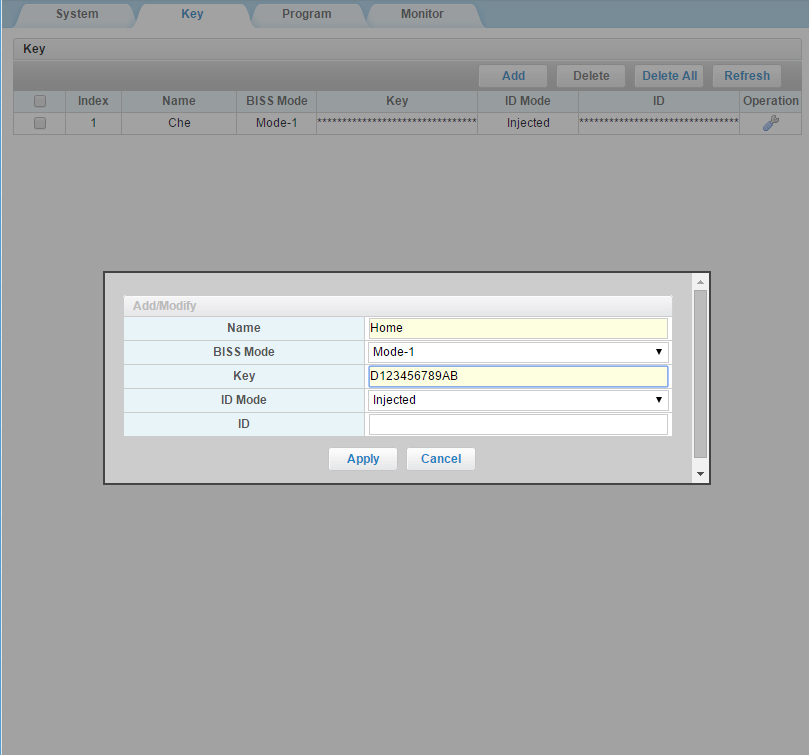Click the empty ID input field

pyautogui.click(x=518, y=424)
